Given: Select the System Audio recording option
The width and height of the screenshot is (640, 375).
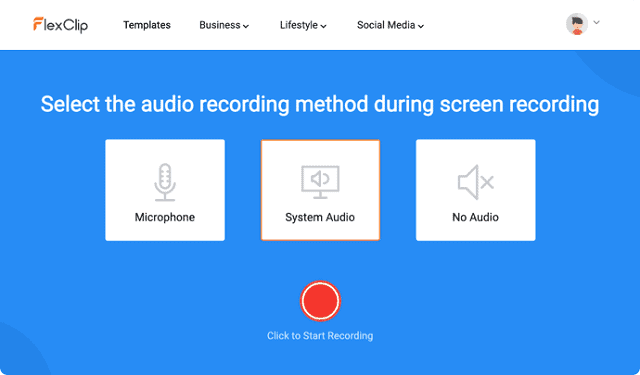Looking at the screenshot, I should pyautogui.click(x=320, y=190).
